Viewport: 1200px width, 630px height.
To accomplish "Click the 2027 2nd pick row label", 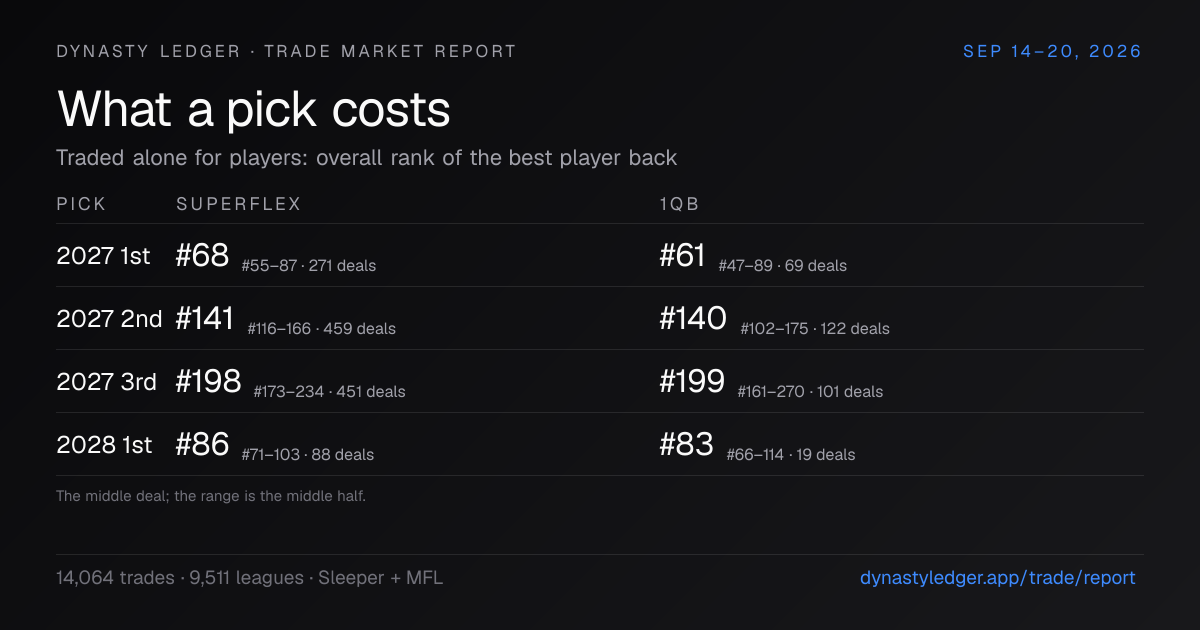I will point(109,319).
